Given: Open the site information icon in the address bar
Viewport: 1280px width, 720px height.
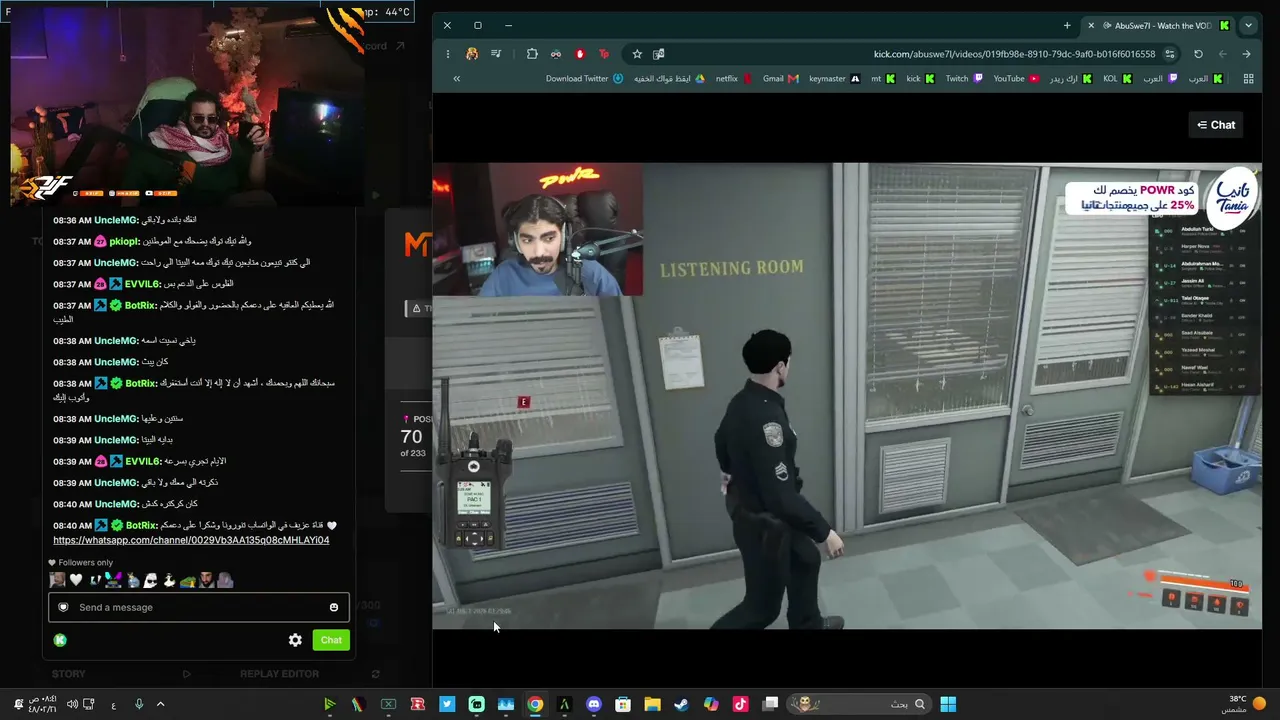Looking at the screenshot, I should pos(1170,54).
